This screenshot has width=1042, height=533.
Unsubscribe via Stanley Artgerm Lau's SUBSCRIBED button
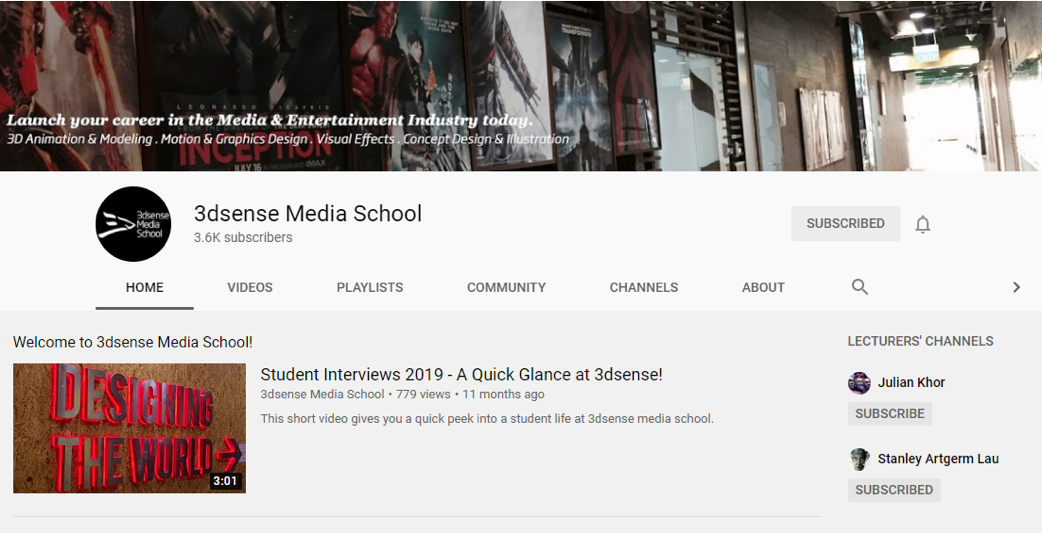(x=893, y=490)
